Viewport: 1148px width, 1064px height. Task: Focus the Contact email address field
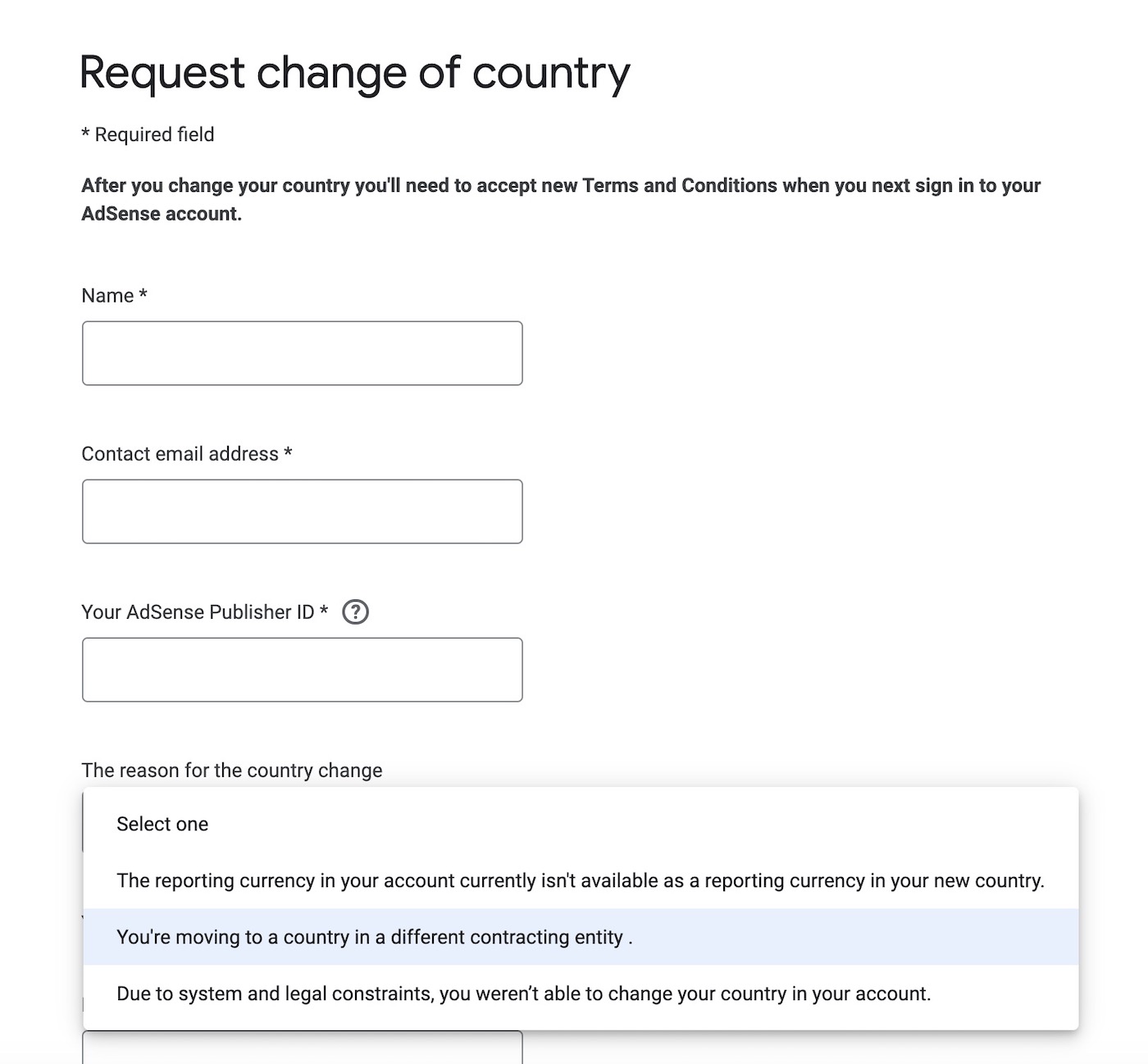(x=302, y=512)
